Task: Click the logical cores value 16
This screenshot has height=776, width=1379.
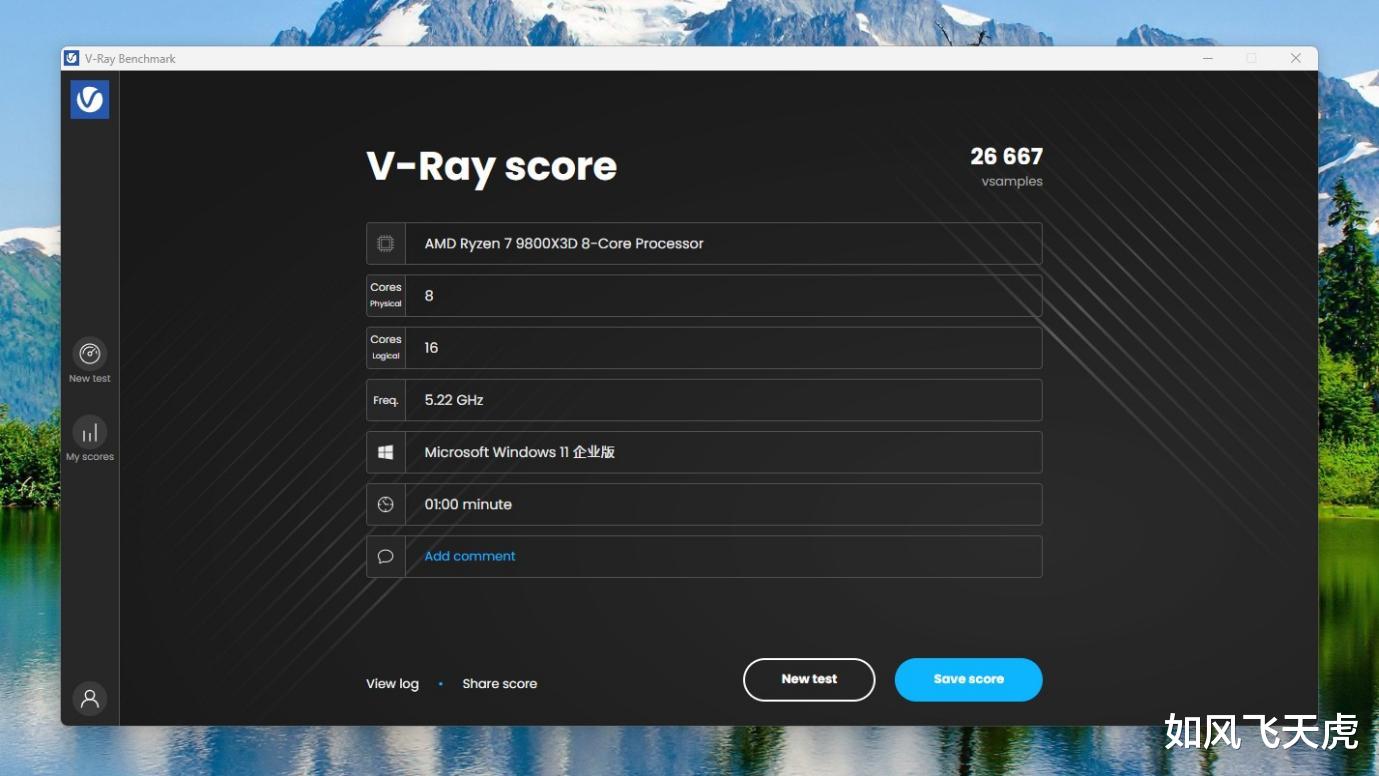Action: [431, 348]
